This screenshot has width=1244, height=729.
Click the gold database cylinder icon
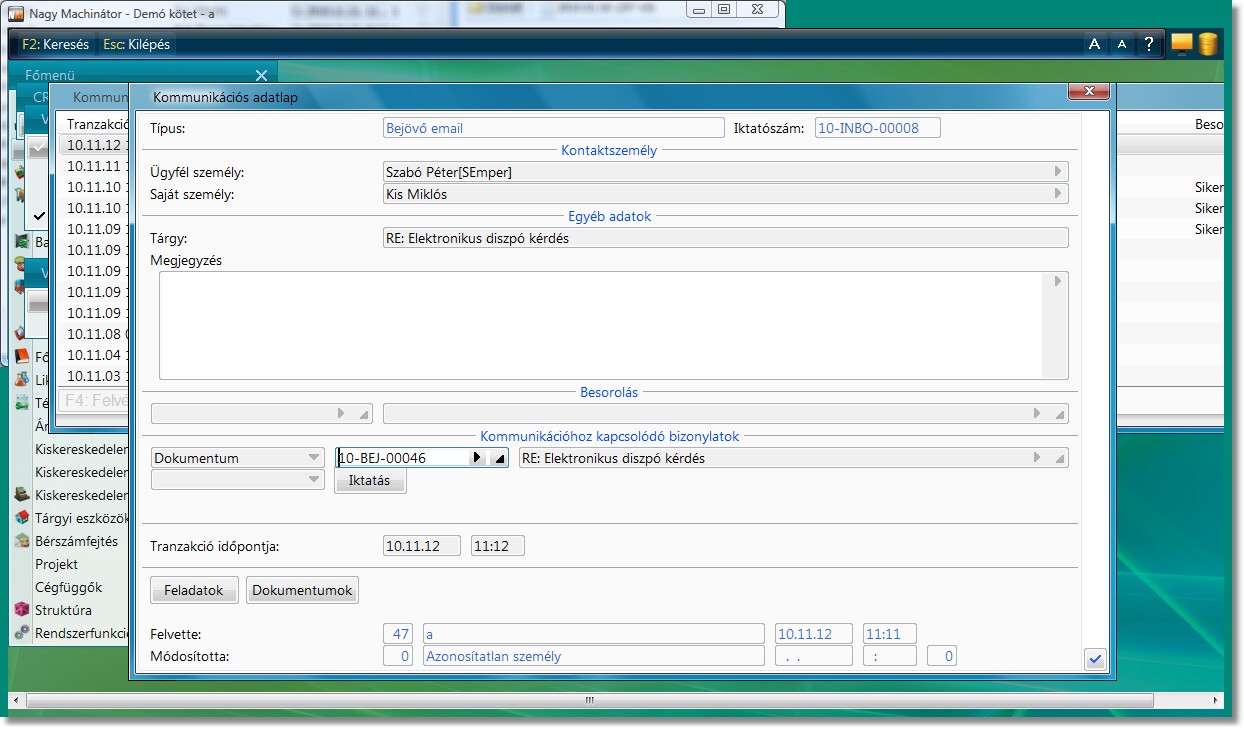(1208, 44)
